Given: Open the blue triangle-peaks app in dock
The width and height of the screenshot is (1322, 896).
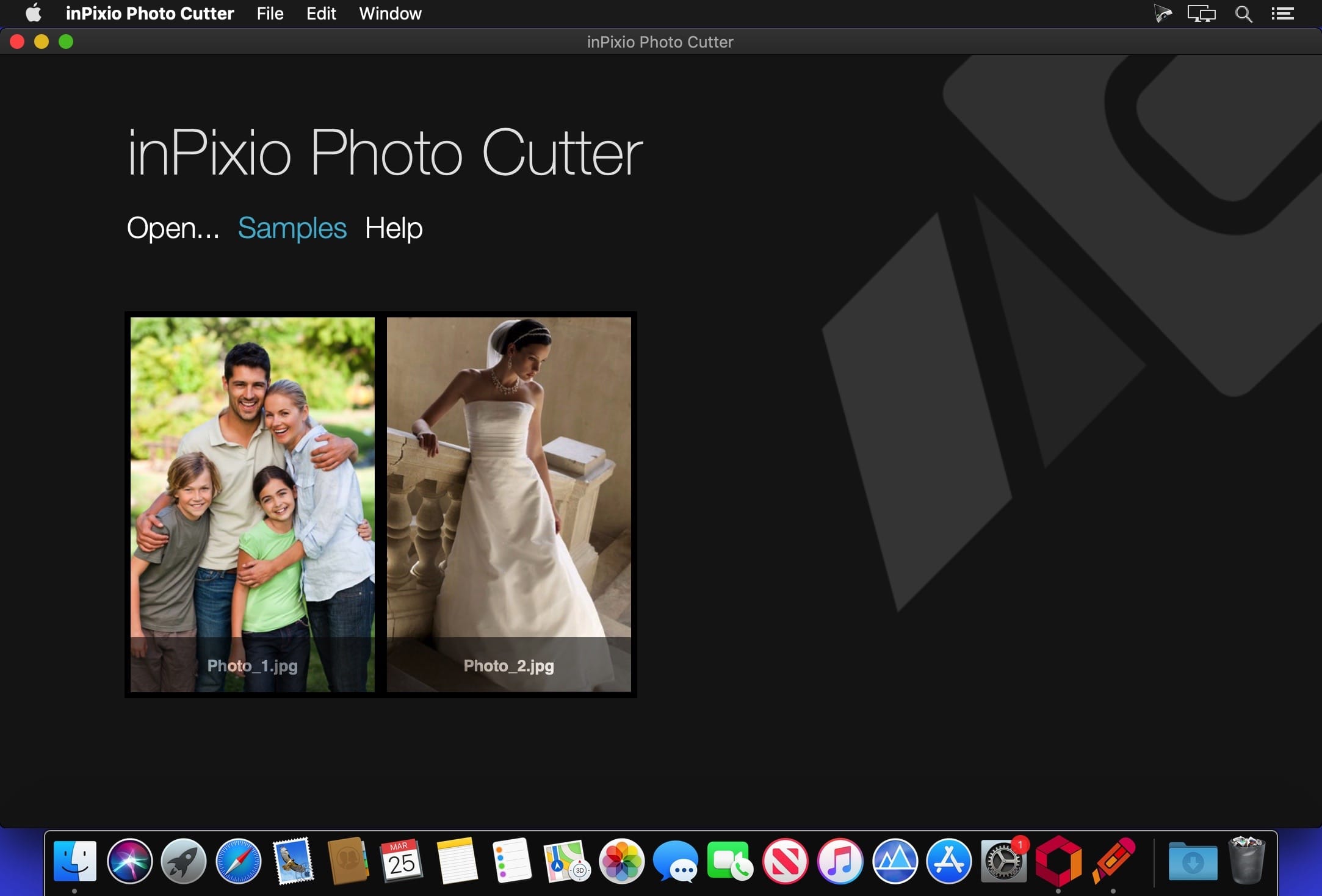Looking at the screenshot, I should point(895,861).
